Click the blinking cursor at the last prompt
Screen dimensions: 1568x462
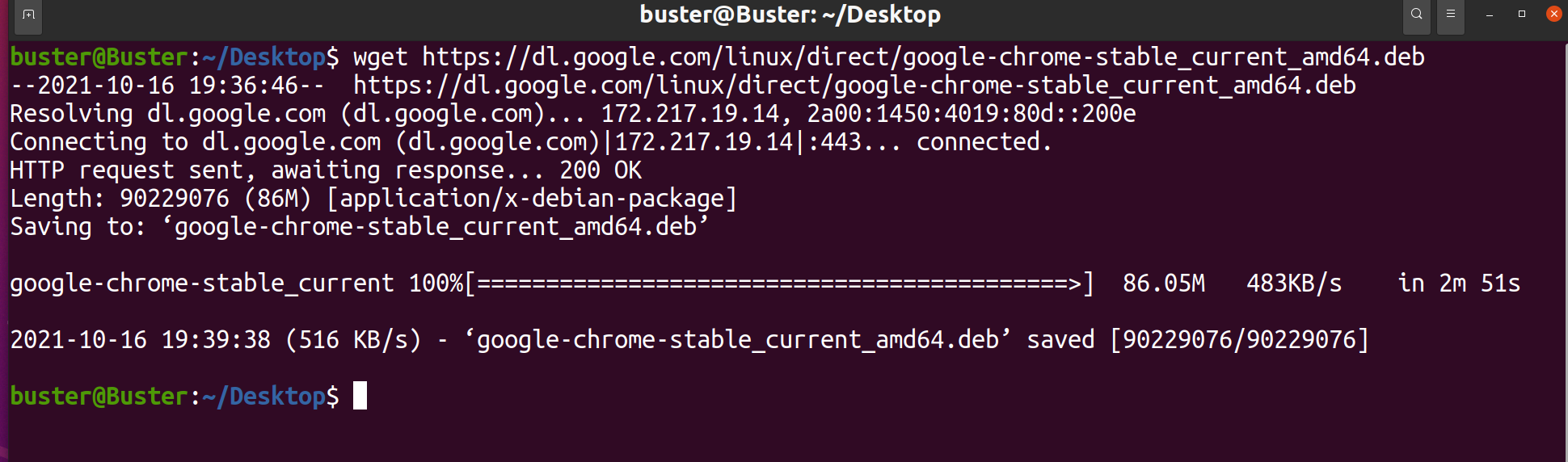tap(360, 396)
